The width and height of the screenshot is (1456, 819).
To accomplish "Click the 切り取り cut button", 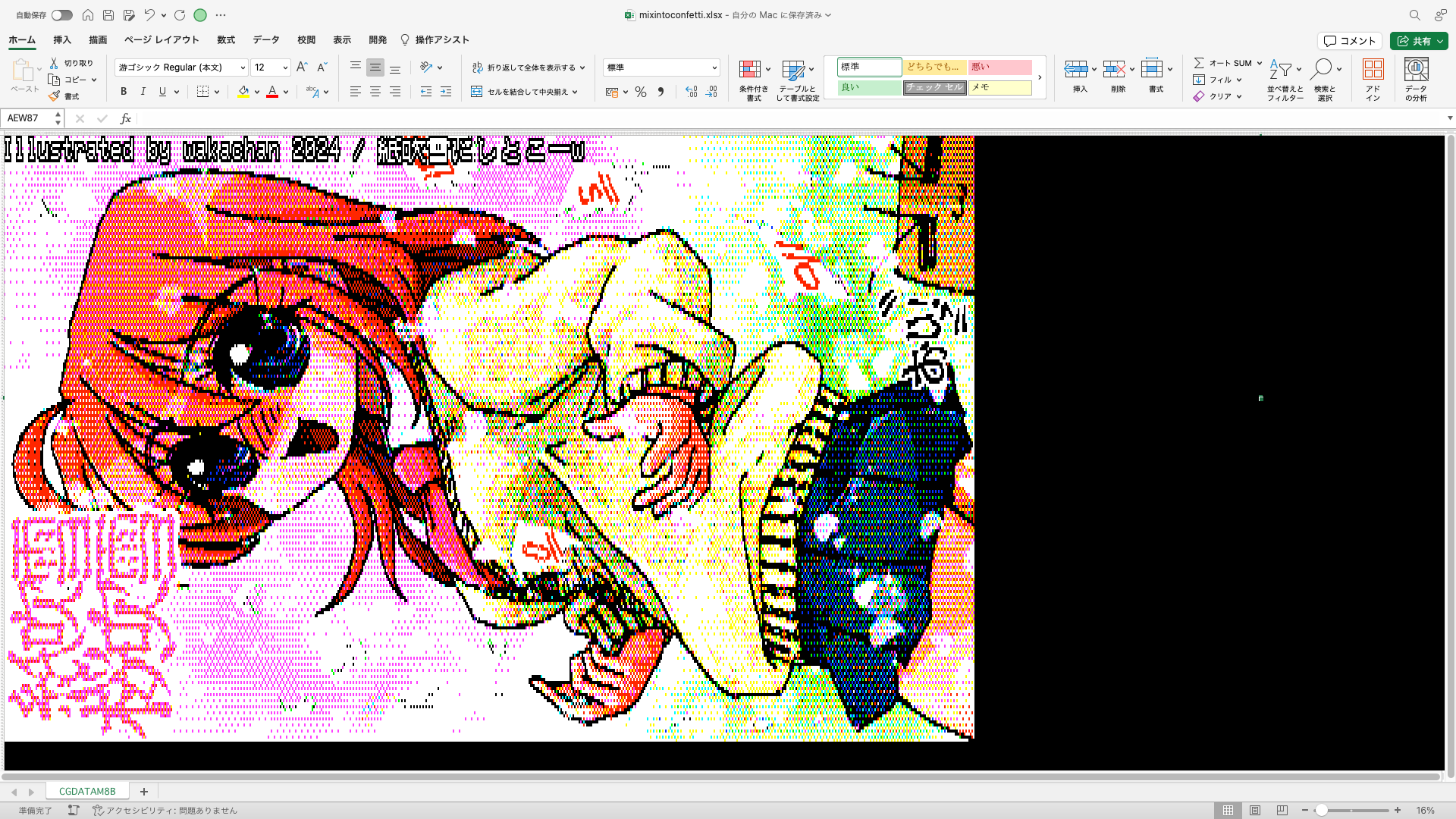I will (x=71, y=63).
